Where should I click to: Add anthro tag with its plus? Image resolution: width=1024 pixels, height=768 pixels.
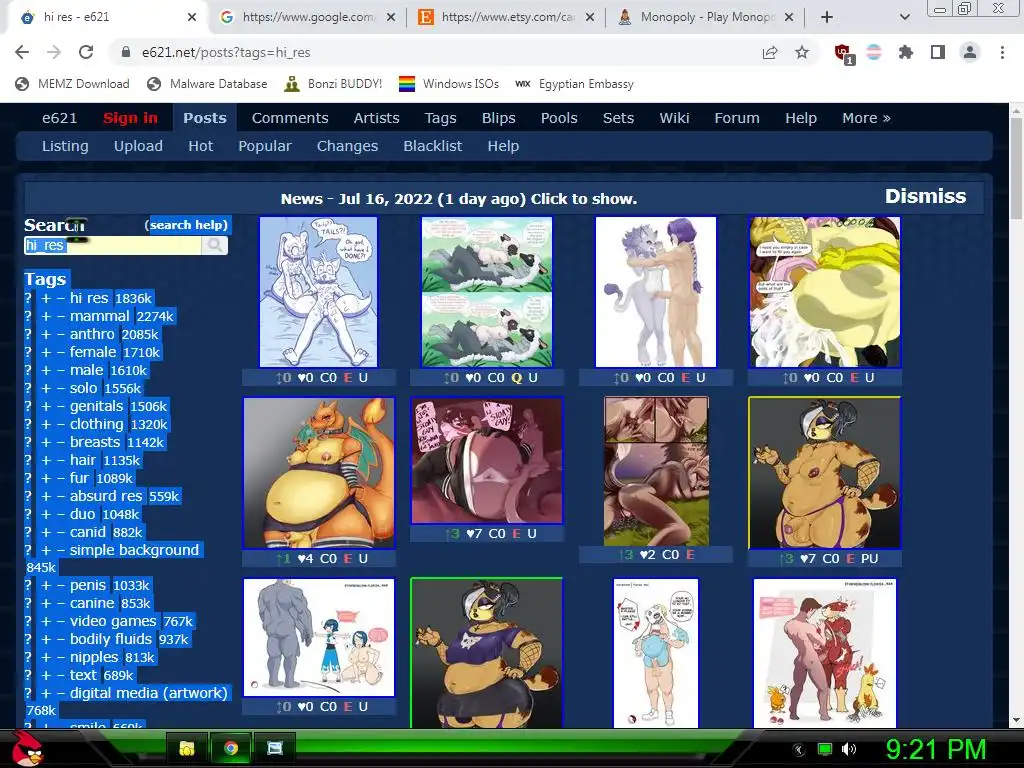point(46,334)
